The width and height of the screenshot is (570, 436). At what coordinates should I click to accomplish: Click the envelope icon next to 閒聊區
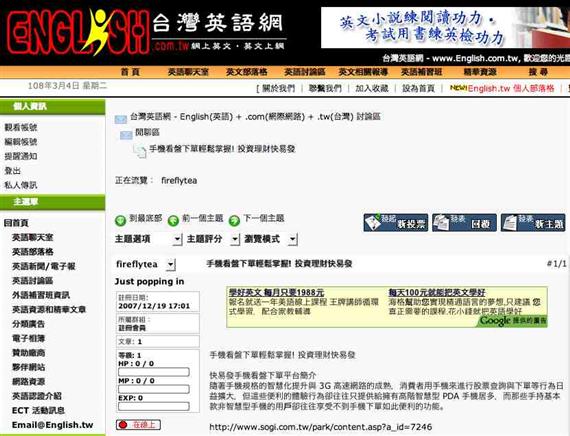click(126, 135)
